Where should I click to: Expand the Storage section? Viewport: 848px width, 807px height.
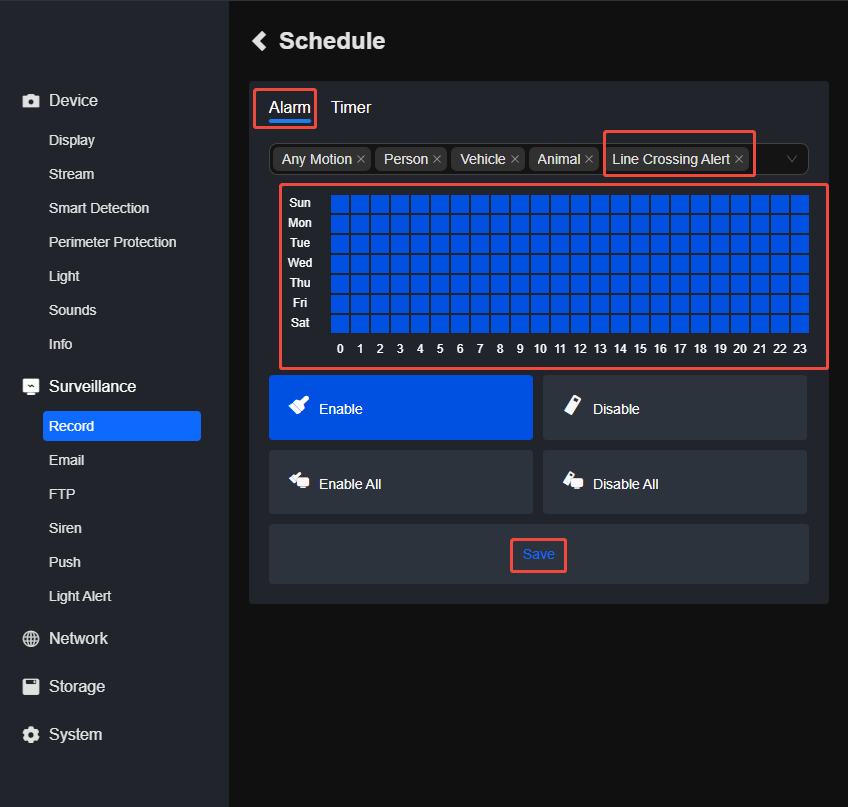(77, 687)
